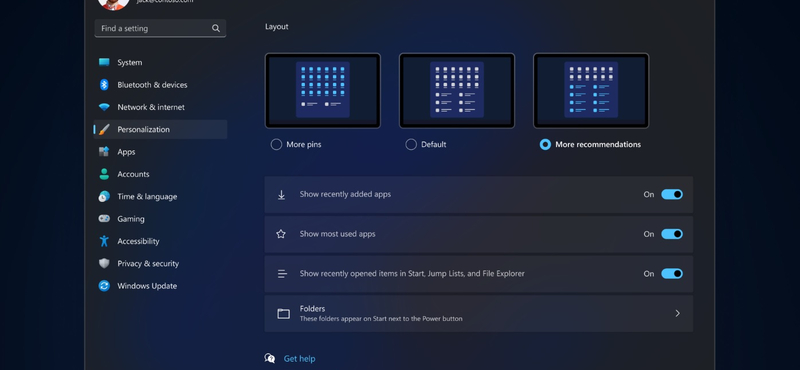Expand the Folders row chevron
The image size is (800, 370).
click(678, 313)
